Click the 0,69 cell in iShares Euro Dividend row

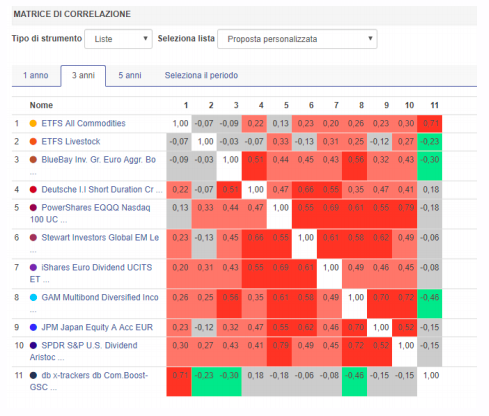(280, 273)
